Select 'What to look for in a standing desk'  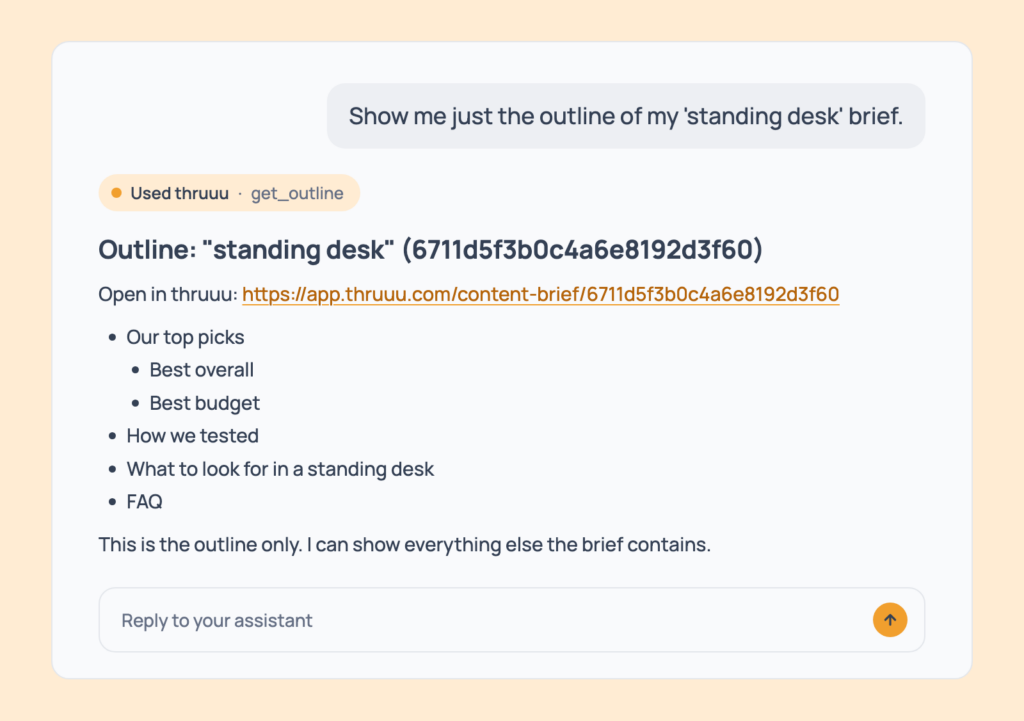pos(280,469)
